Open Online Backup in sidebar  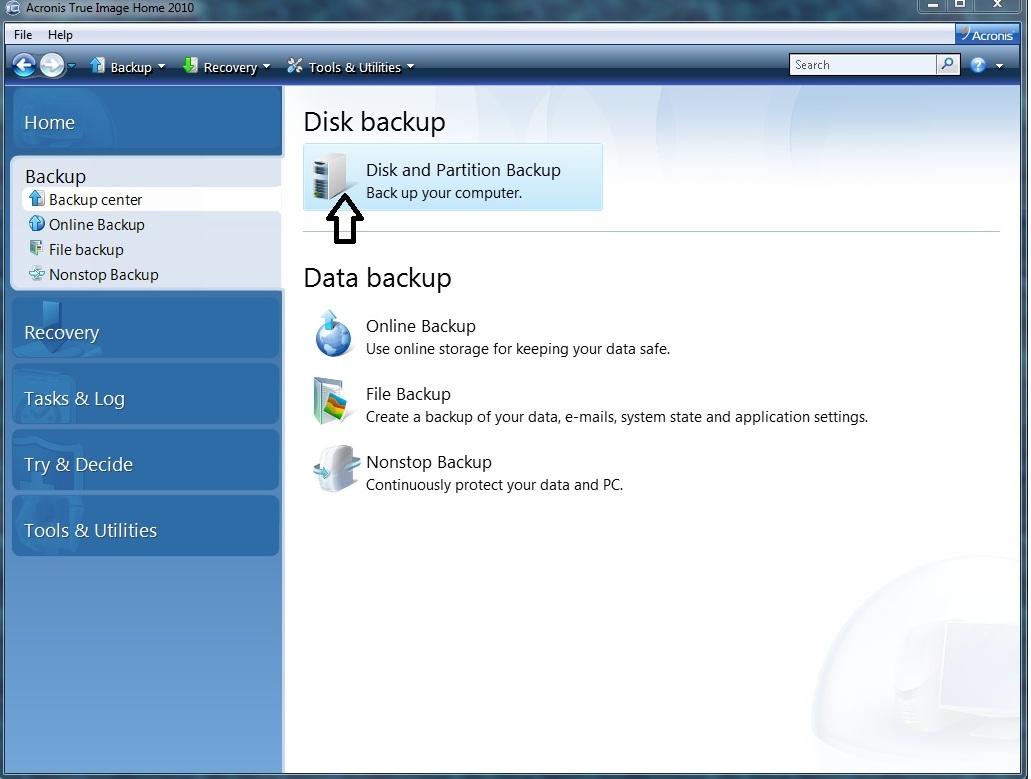[x=97, y=224]
